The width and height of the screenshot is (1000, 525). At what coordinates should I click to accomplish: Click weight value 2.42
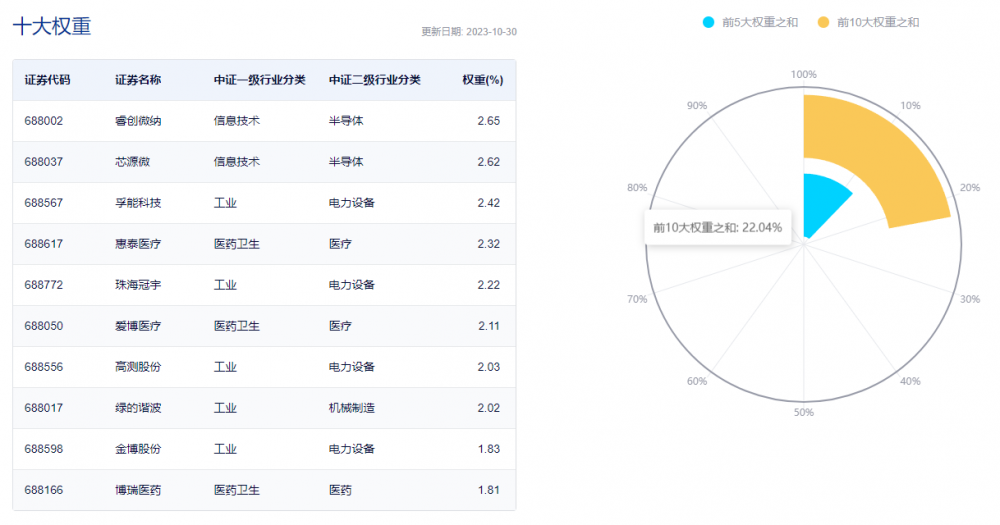click(489, 203)
